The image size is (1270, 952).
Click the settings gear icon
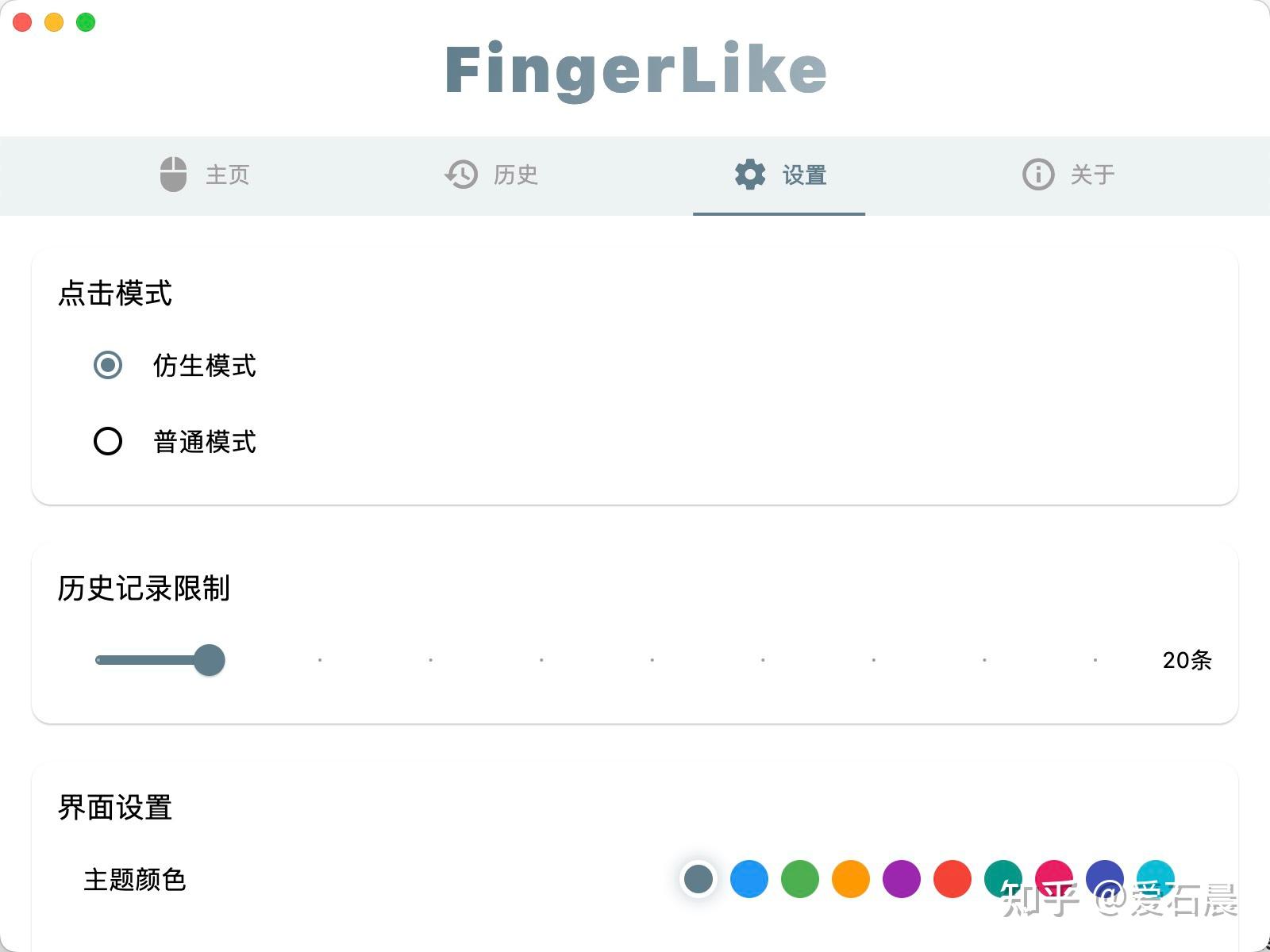[x=749, y=175]
